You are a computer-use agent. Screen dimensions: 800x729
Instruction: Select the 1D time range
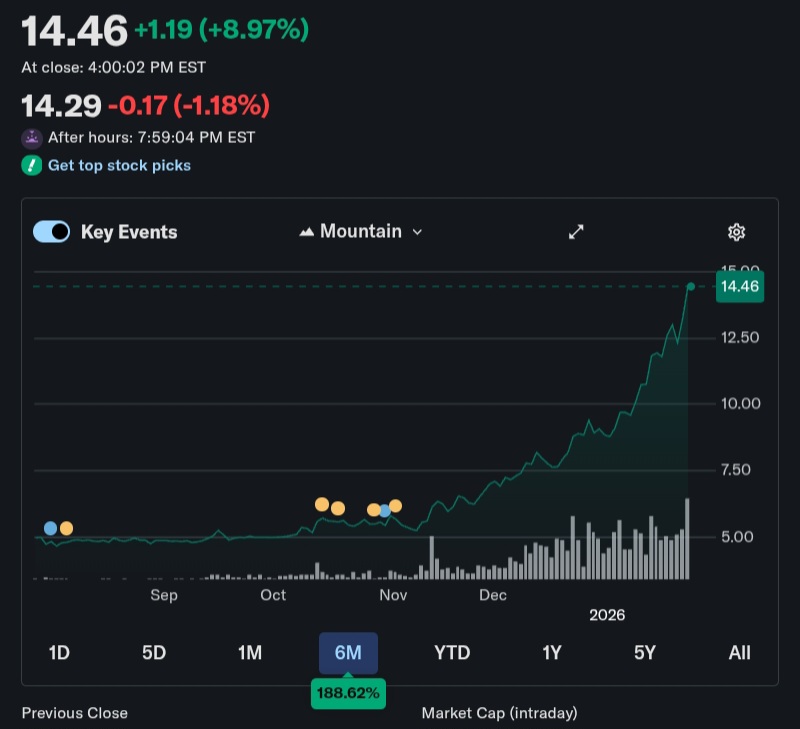coord(59,652)
